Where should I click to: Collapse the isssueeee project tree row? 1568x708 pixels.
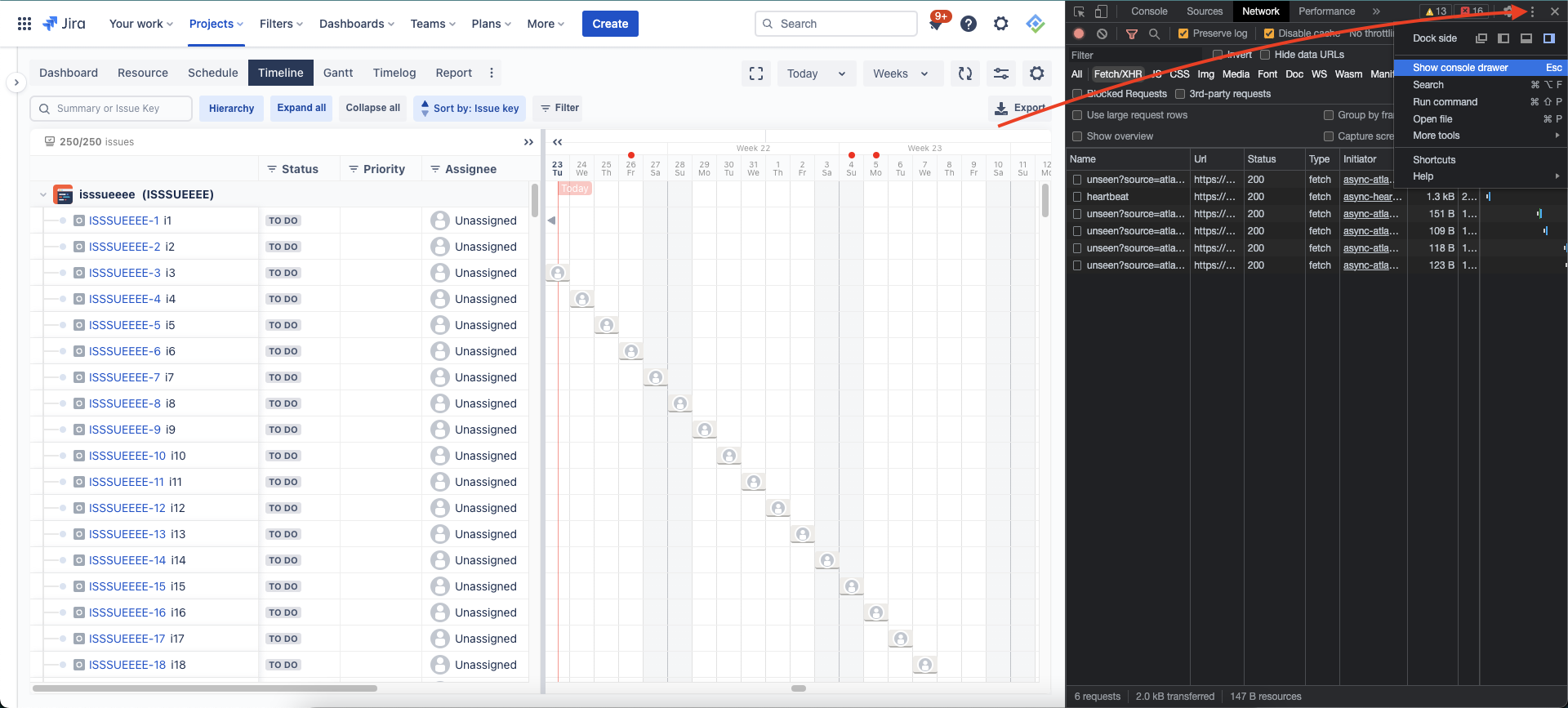pyautogui.click(x=42, y=194)
